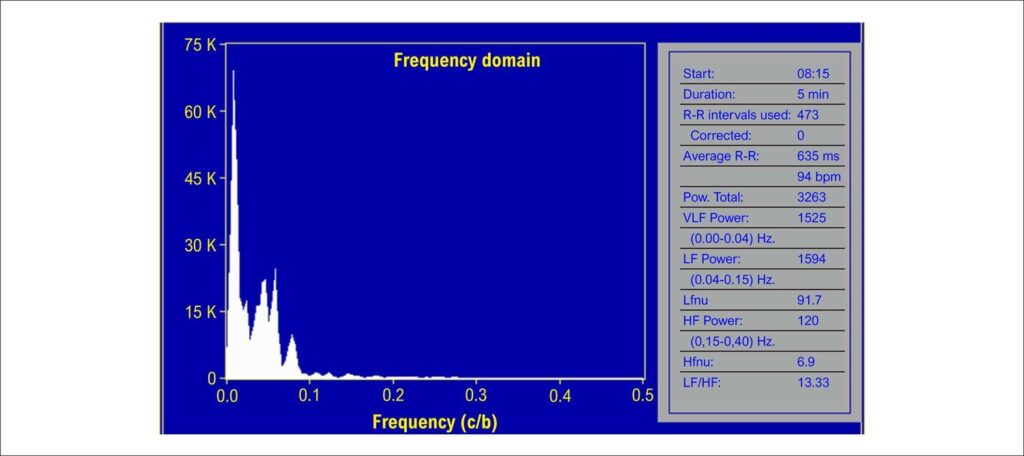Viewport: 1024px width, 456px height.
Task: Click the Start value 08:15
Action: (813, 74)
